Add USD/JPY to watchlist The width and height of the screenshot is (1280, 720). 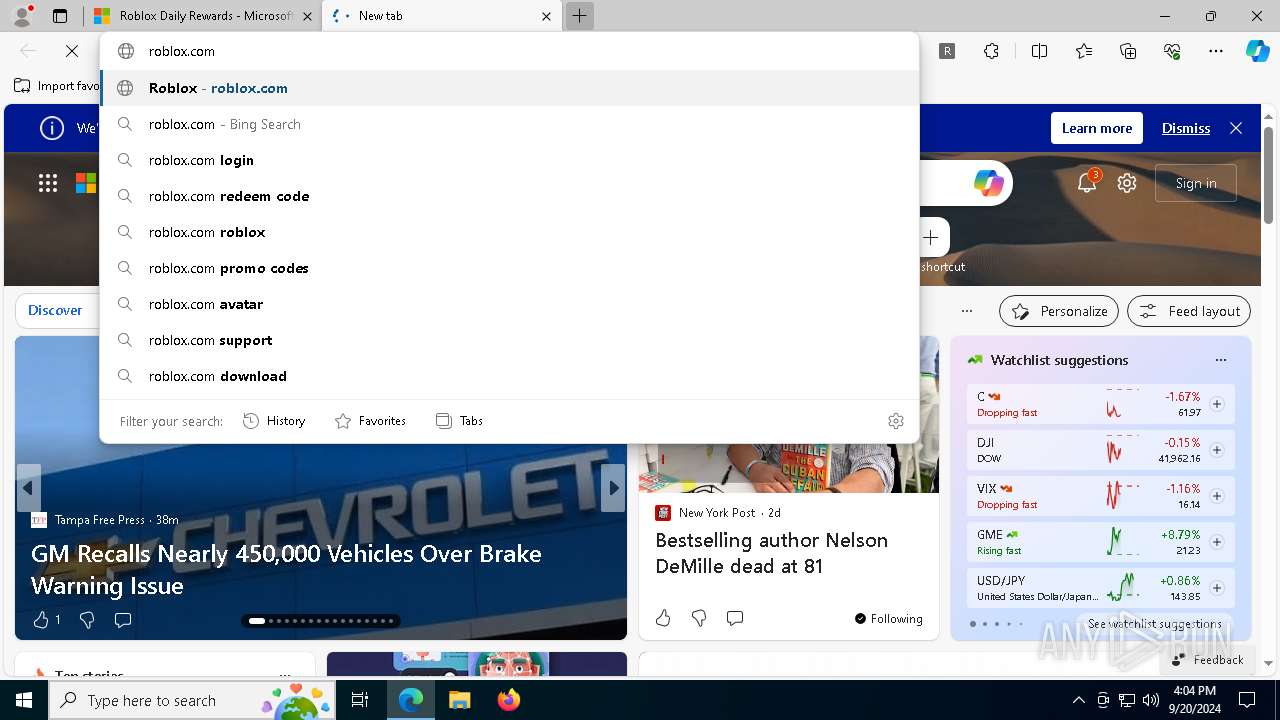click(x=1217, y=588)
